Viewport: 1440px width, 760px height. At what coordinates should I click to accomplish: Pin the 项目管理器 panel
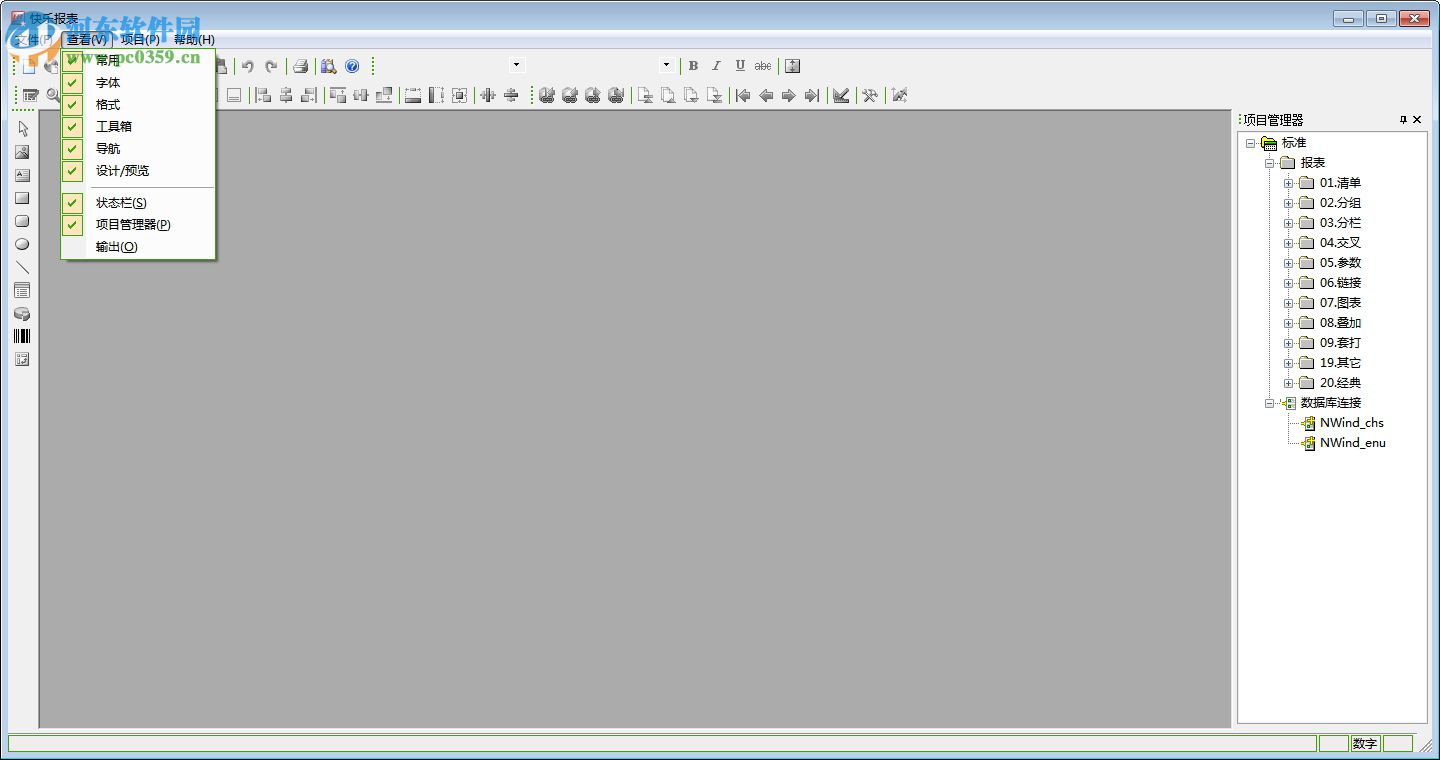(1403, 120)
